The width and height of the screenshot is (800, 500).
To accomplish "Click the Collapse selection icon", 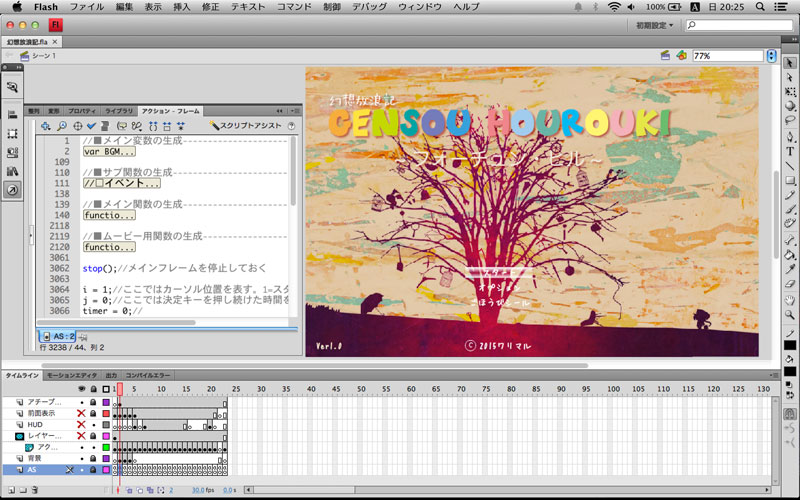I will pos(167,126).
